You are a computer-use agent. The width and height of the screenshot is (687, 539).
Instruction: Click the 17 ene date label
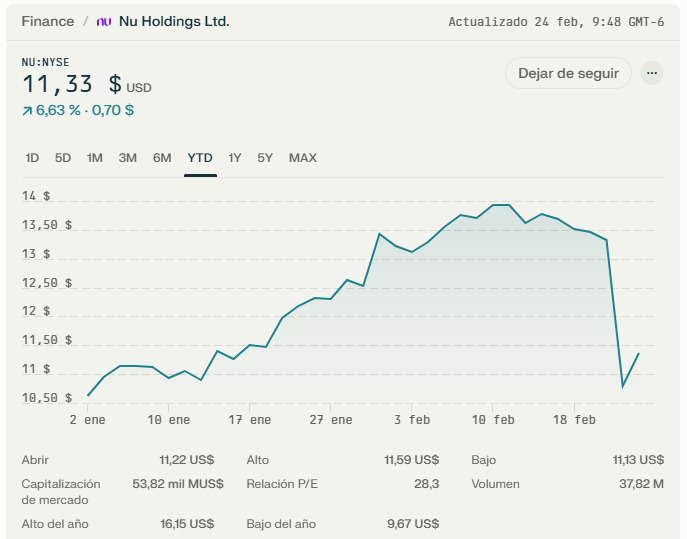coord(250,420)
